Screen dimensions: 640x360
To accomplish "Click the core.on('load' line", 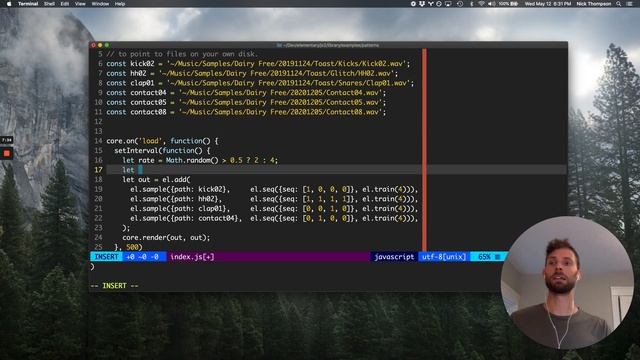I will (162, 141).
